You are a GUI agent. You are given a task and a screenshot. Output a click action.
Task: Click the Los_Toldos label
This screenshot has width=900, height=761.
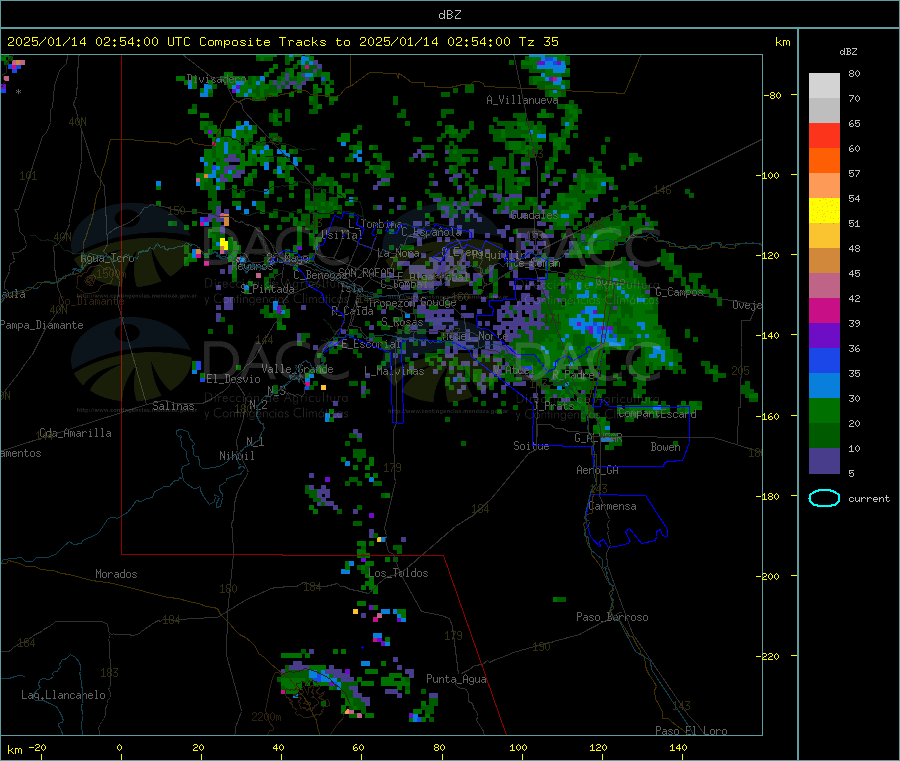click(x=398, y=573)
